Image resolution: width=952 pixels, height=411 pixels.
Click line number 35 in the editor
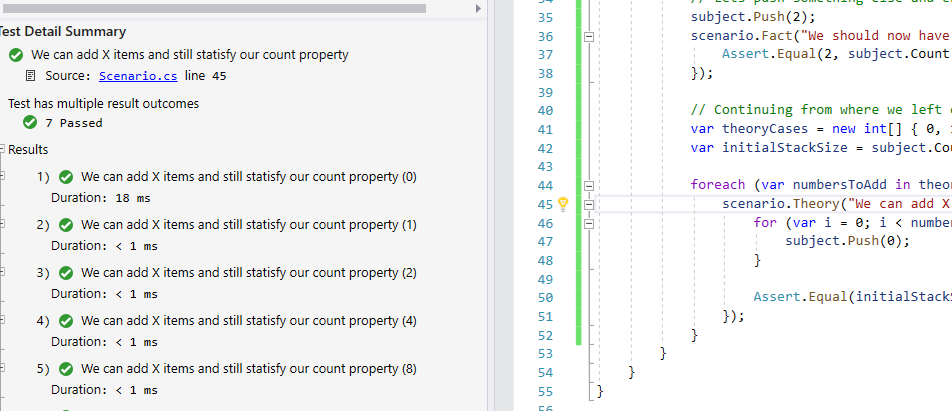pos(545,17)
